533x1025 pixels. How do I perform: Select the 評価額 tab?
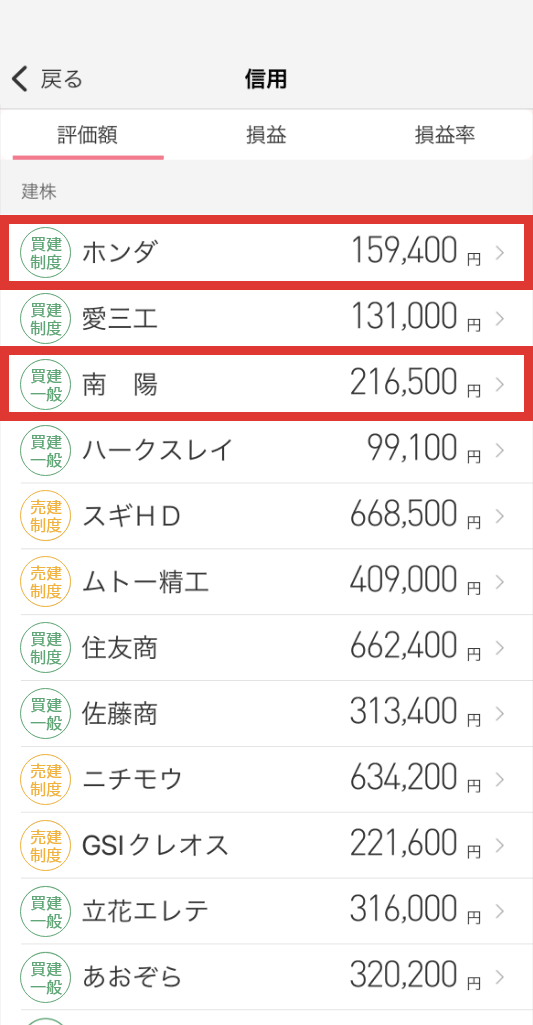click(88, 135)
